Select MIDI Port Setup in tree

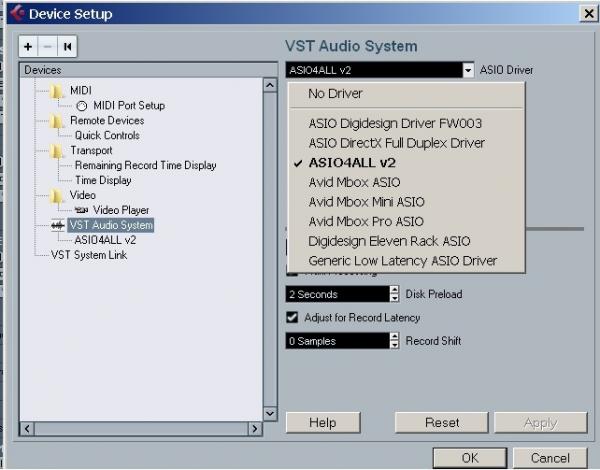pyautogui.click(x=129, y=106)
